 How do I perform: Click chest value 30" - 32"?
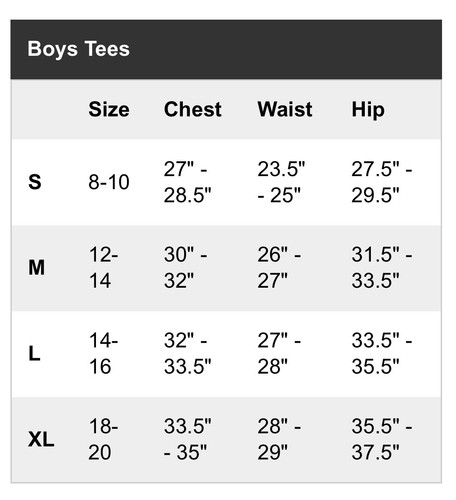click(x=185, y=268)
